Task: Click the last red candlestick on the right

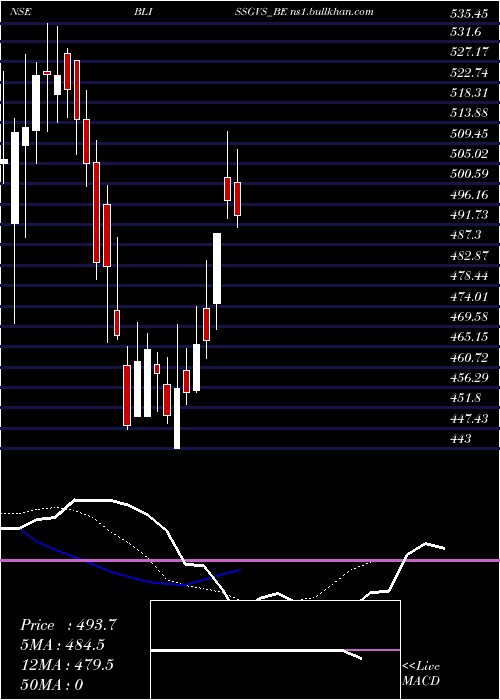Action: tap(238, 199)
